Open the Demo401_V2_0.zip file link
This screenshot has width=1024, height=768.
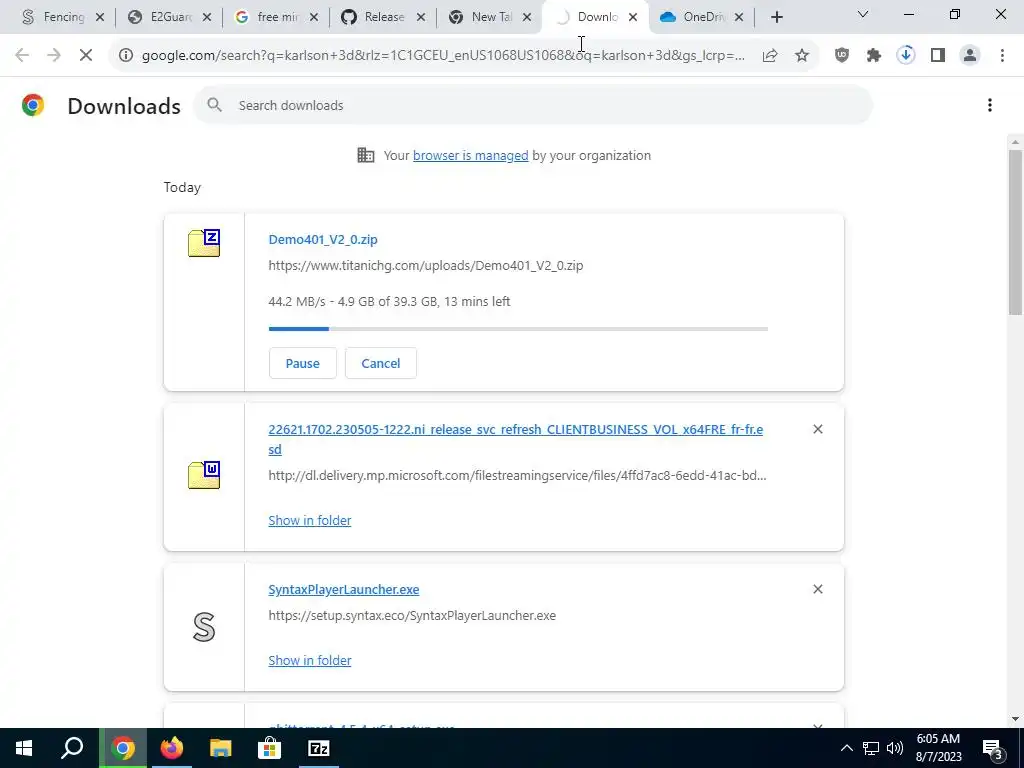click(323, 240)
